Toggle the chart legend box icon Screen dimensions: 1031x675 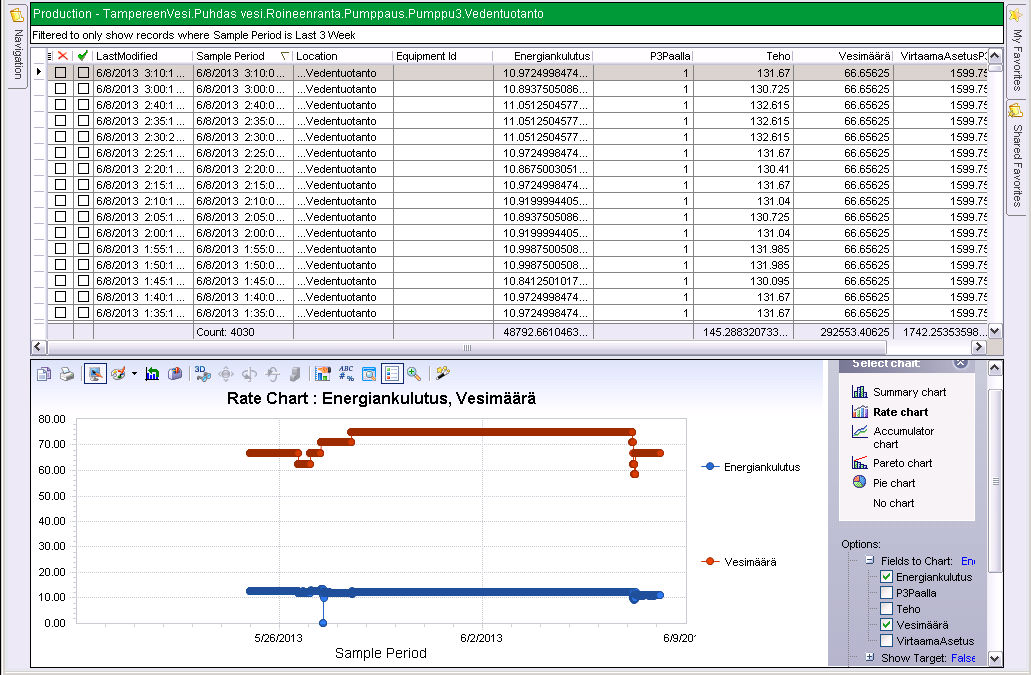pos(391,374)
